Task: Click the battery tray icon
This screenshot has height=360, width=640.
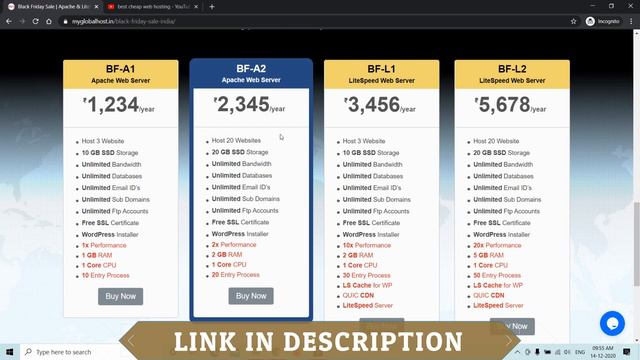Action: coord(547,352)
